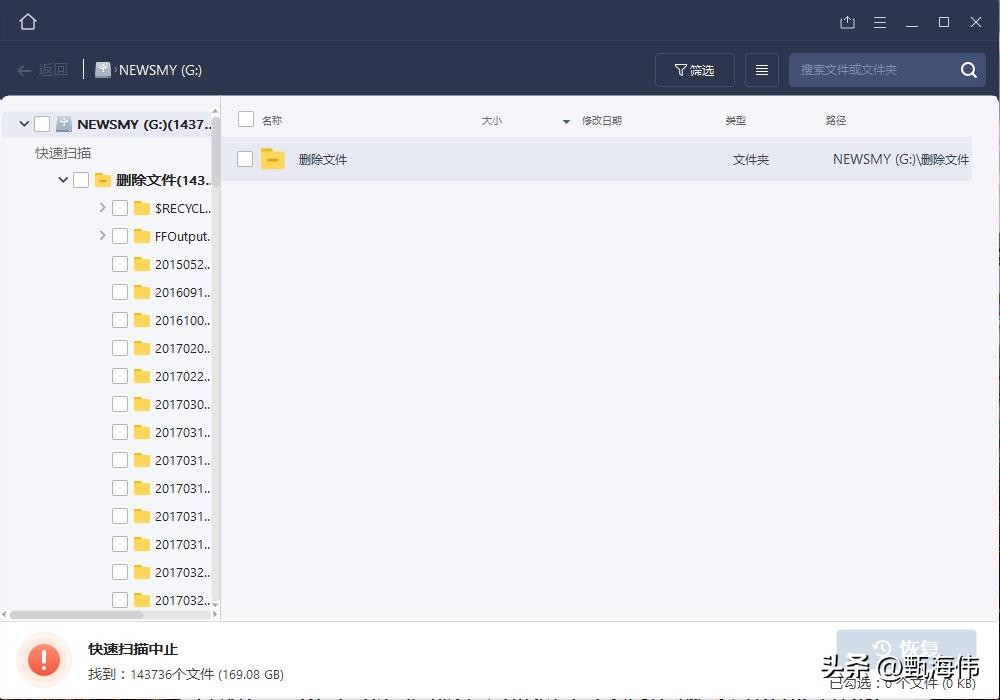1000x700 pixels.
Task: Check the 删除文件 row checkbox
Action: coord(245,158)
